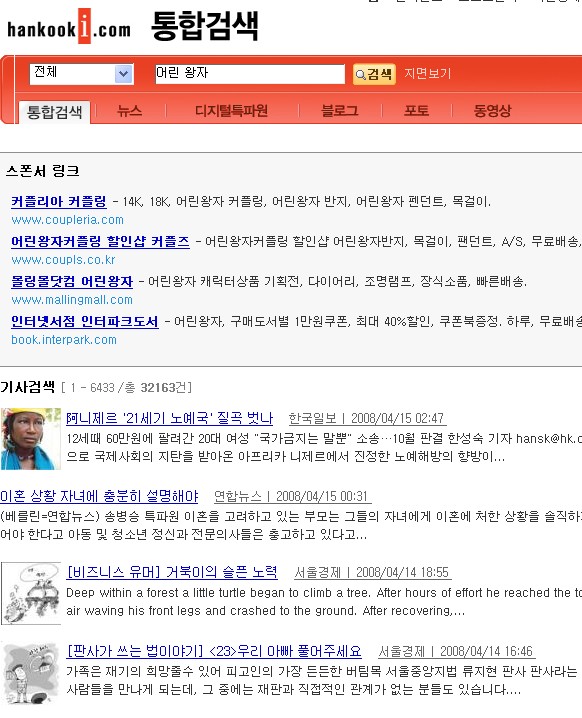This screenshot has width=582, height=718.
Task: Select the 통합검색 tab
Action: pos(54,112)
